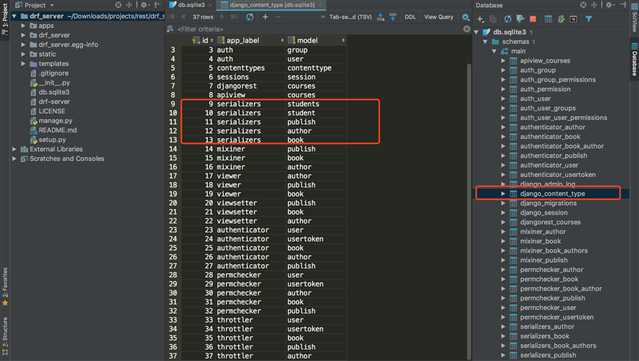Click the Project panel settings gear icon
639x361 pixels.
(x=144, y=5)
